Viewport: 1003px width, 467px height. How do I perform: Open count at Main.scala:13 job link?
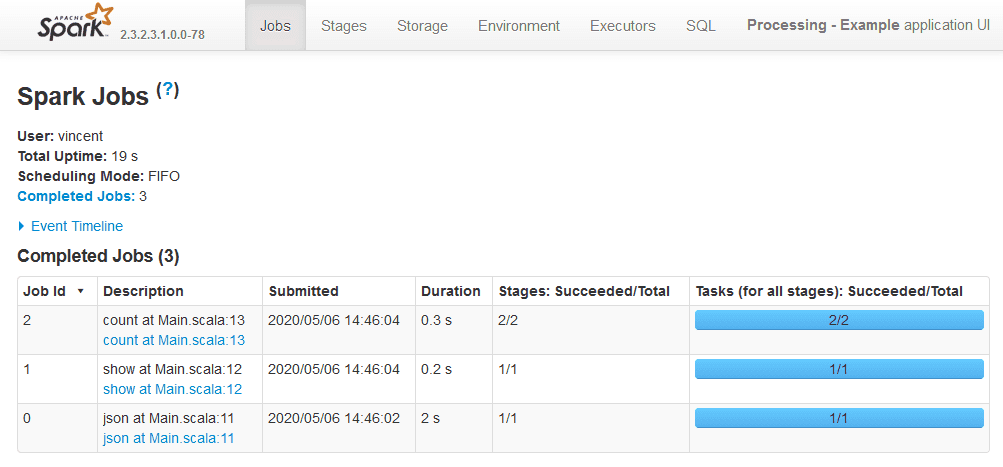[x=174, y=340]
